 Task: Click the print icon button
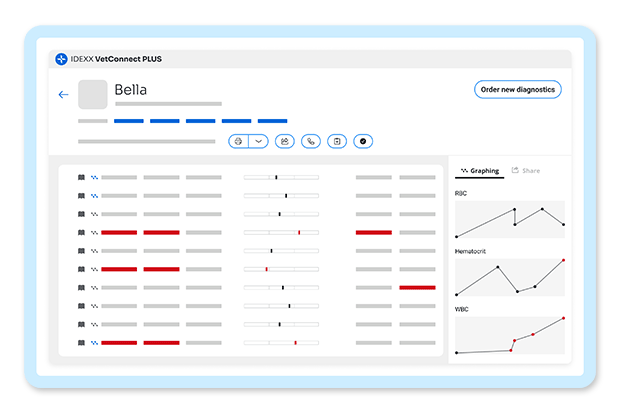pyautogui.click(x=238, y=141)
